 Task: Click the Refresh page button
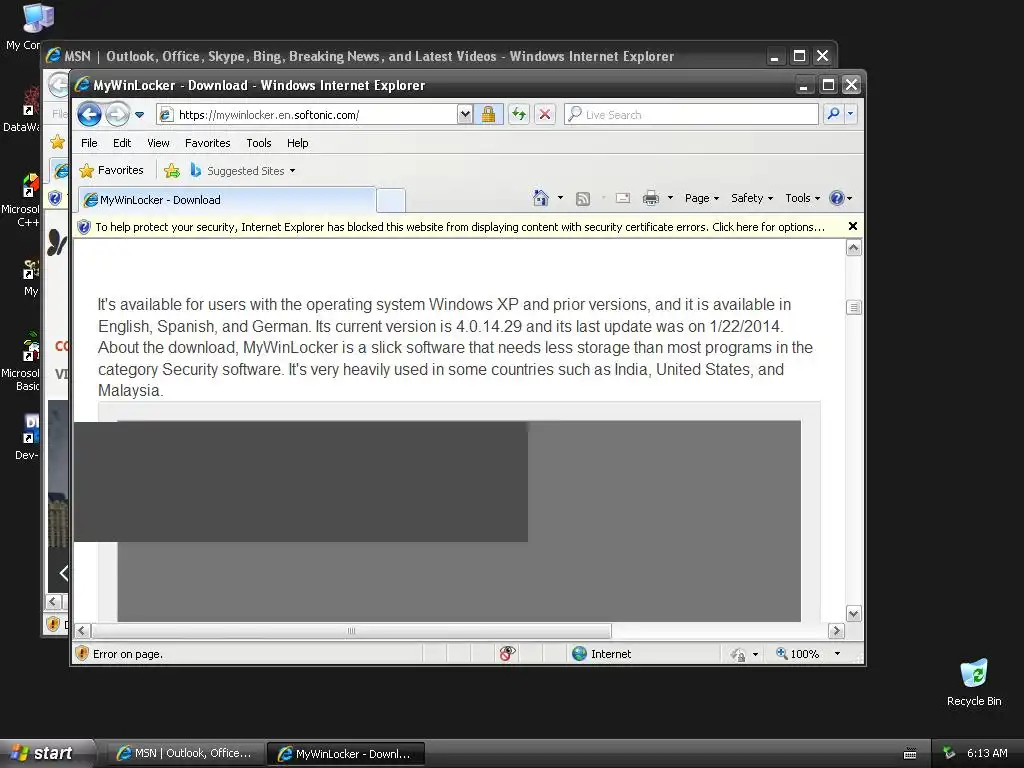[519, 115]
